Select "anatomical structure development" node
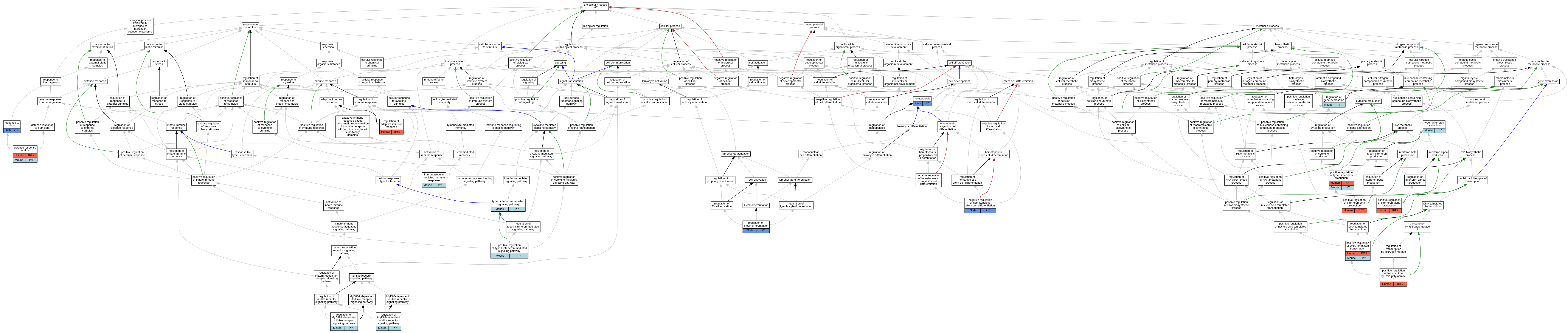 898,46
